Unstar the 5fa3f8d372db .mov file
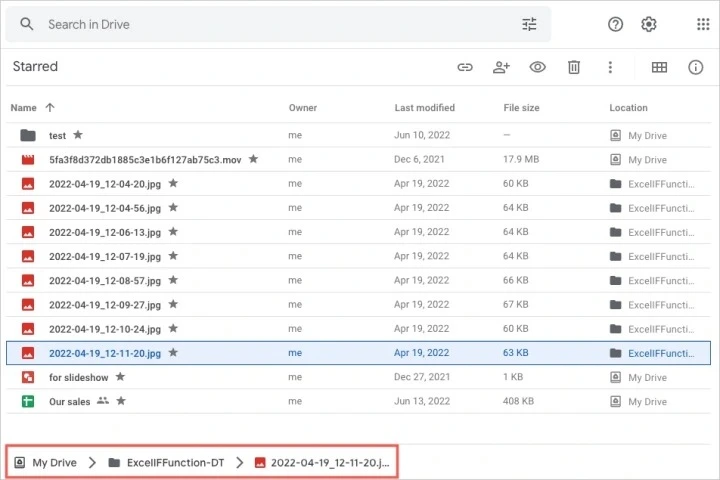The image size is (720, 480). click(253, 159)
